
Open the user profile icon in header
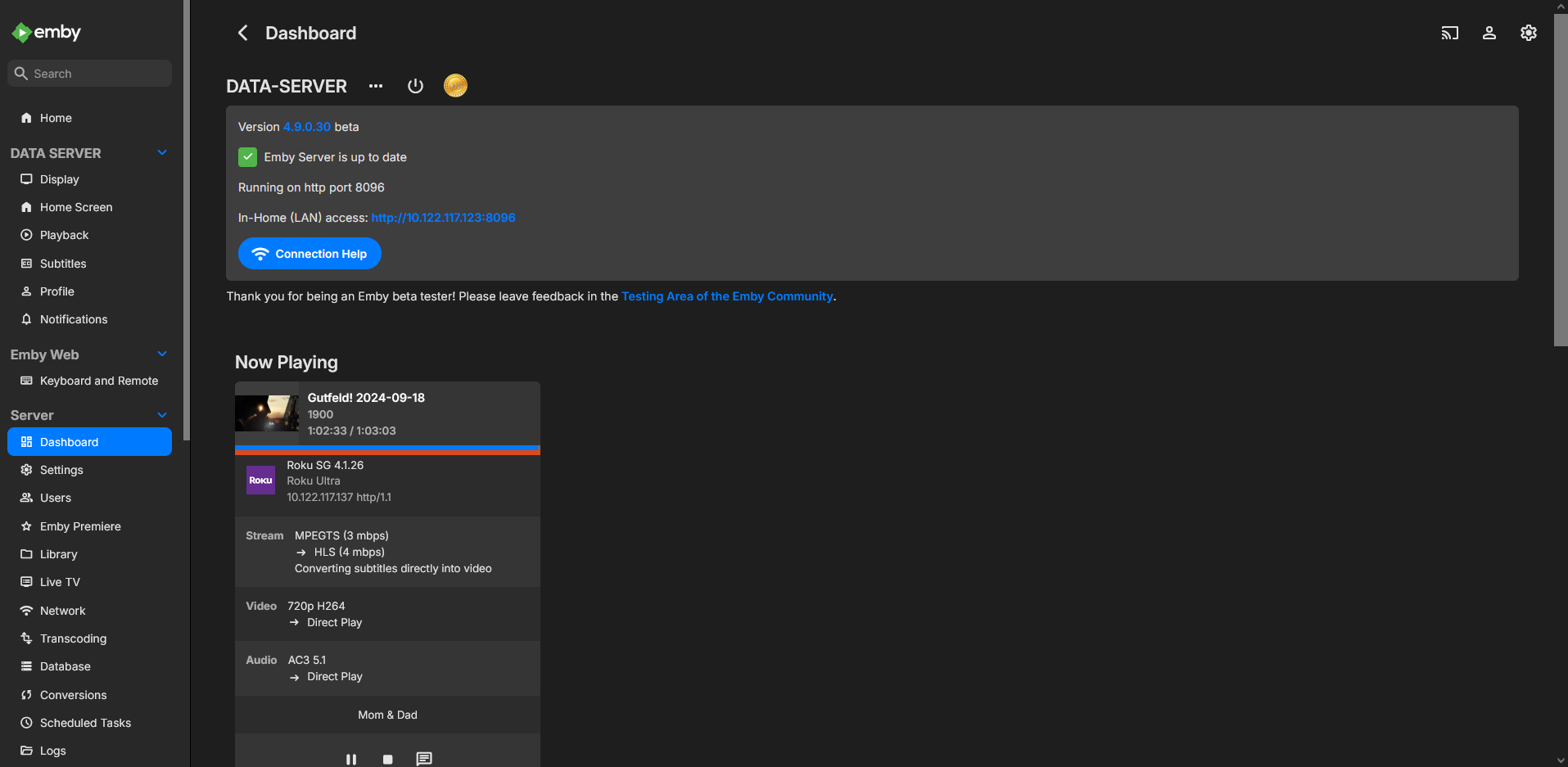(x=1489, y=33)
